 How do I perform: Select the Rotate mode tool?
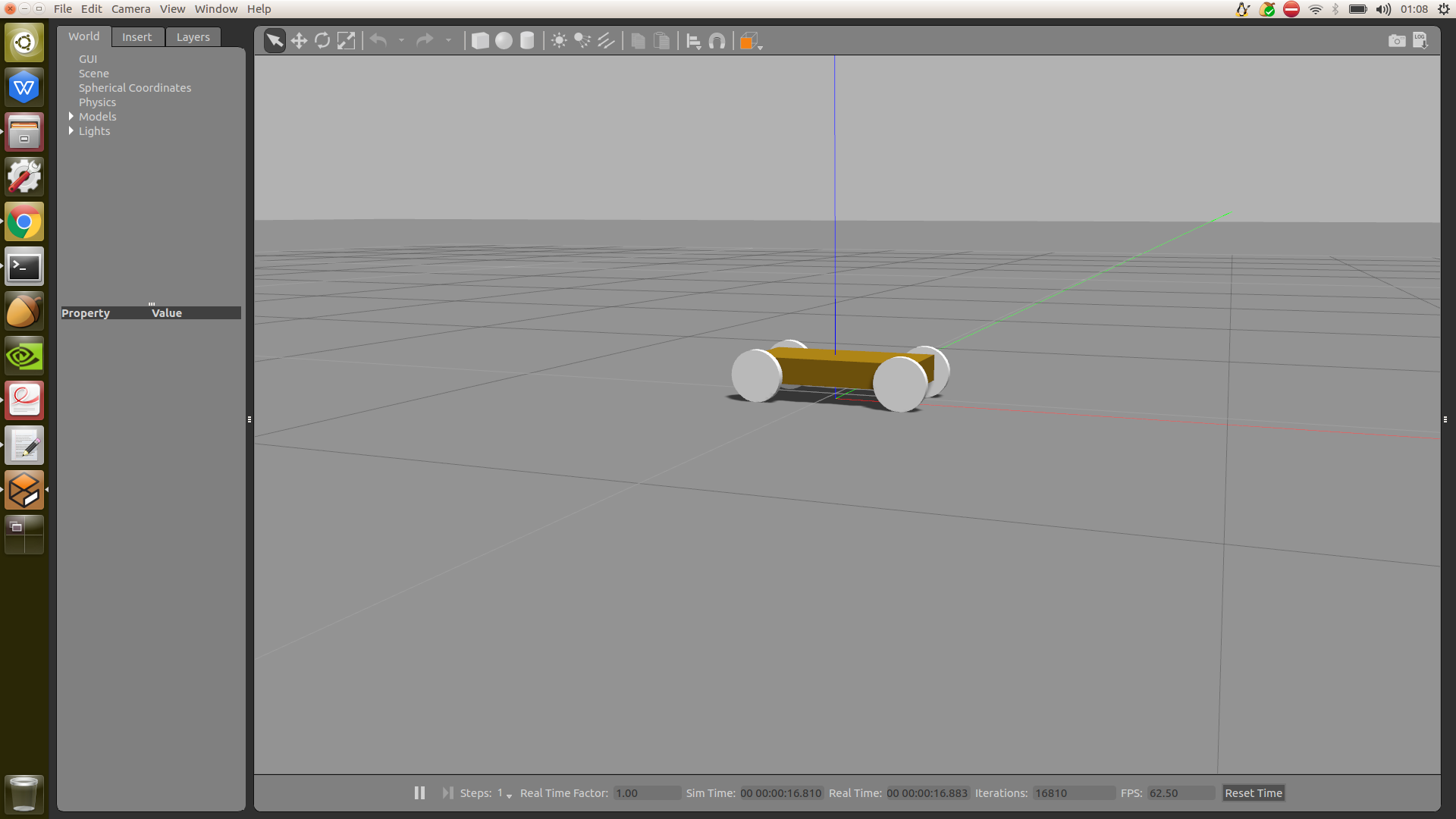pyautogui.click(x=322, y=41)
